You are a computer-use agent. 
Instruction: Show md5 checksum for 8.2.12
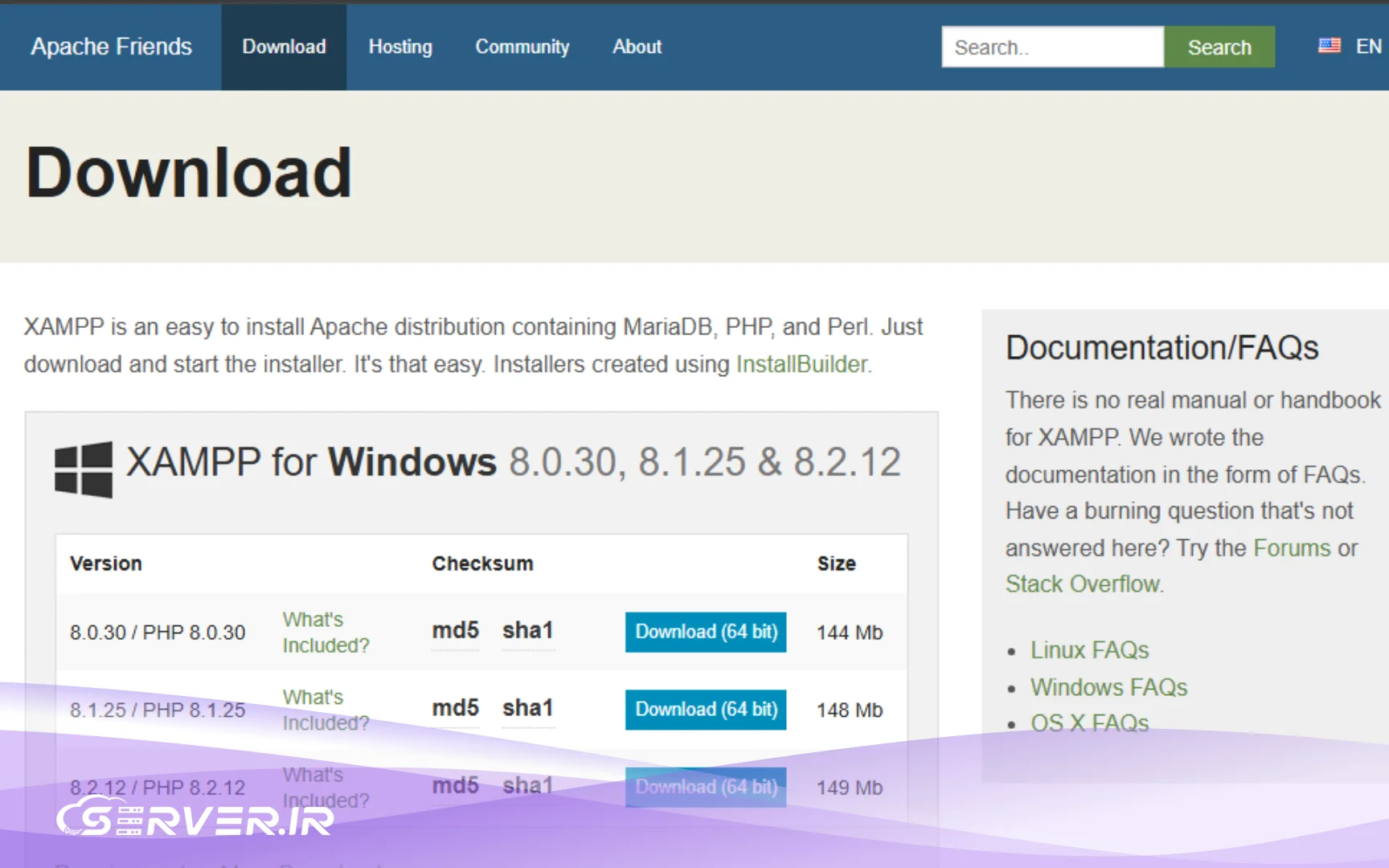click(x=455, y=785)
